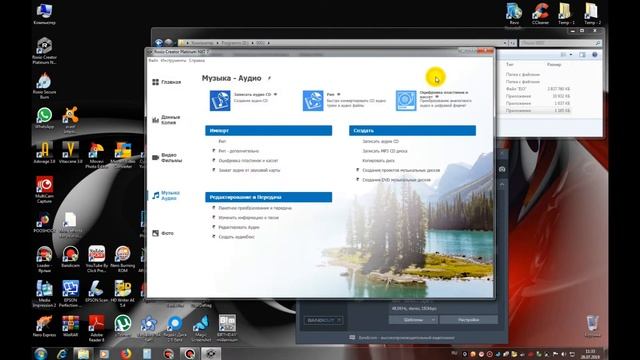The width and height of the screenshot is (640, 360).
Task: Choose Записать MP3 CD диска
Action: coord(385,151)
